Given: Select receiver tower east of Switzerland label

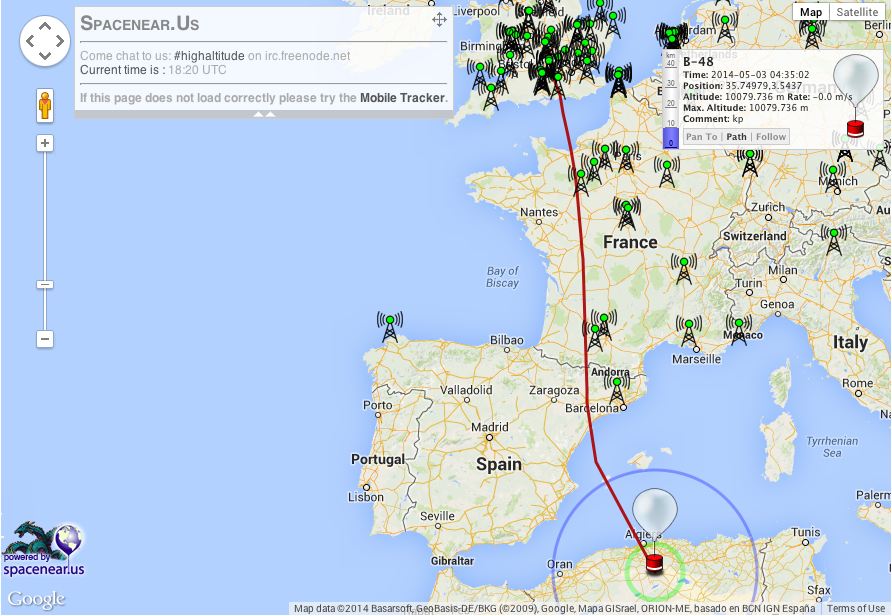Looking at the screenshot, I should (x=834, y=239).
